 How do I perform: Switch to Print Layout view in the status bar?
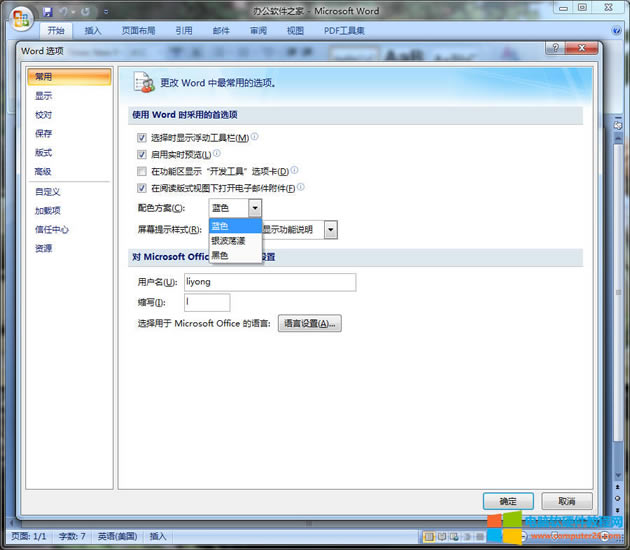tap(429, 536)
